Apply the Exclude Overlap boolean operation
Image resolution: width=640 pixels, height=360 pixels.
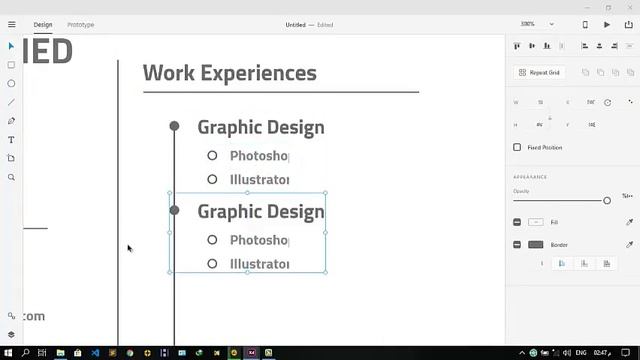pyautogui.click(x=631, y=73)
